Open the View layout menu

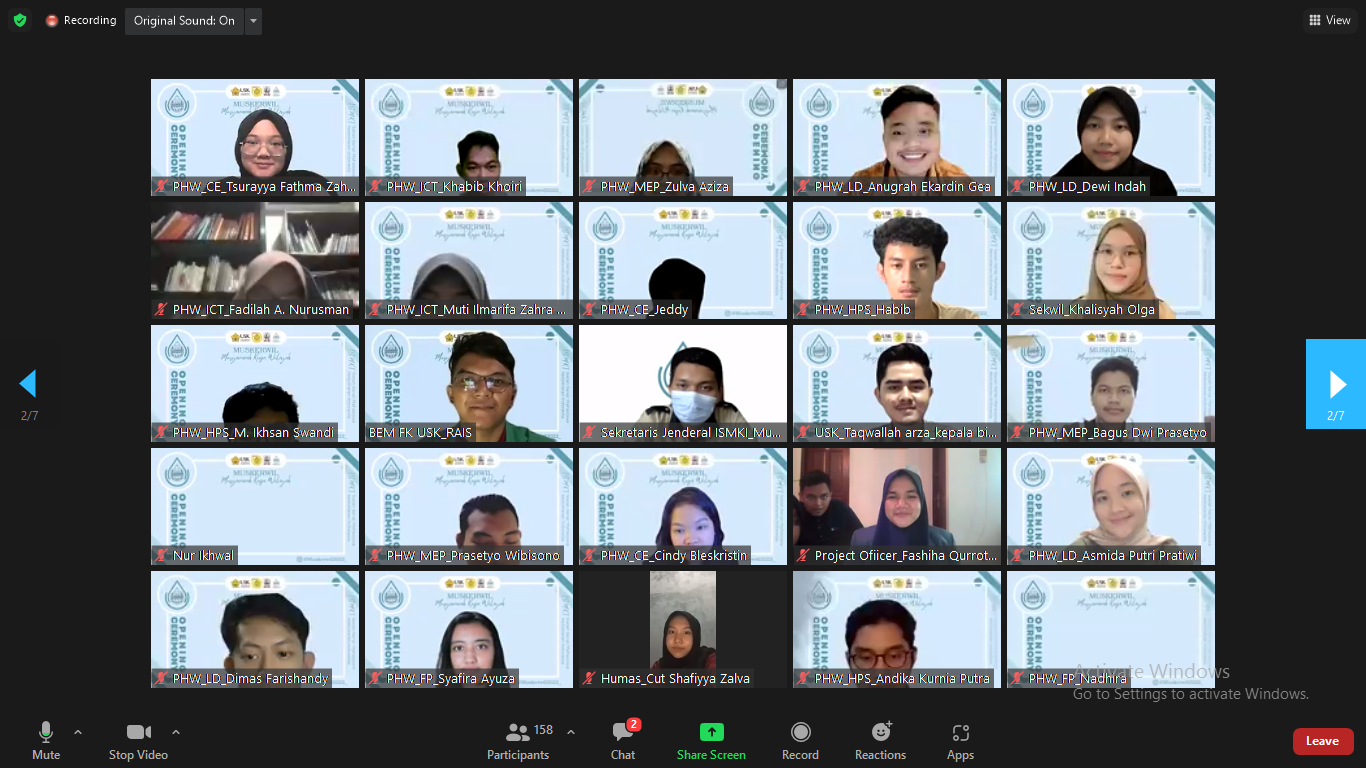(x=1329, y=20)
